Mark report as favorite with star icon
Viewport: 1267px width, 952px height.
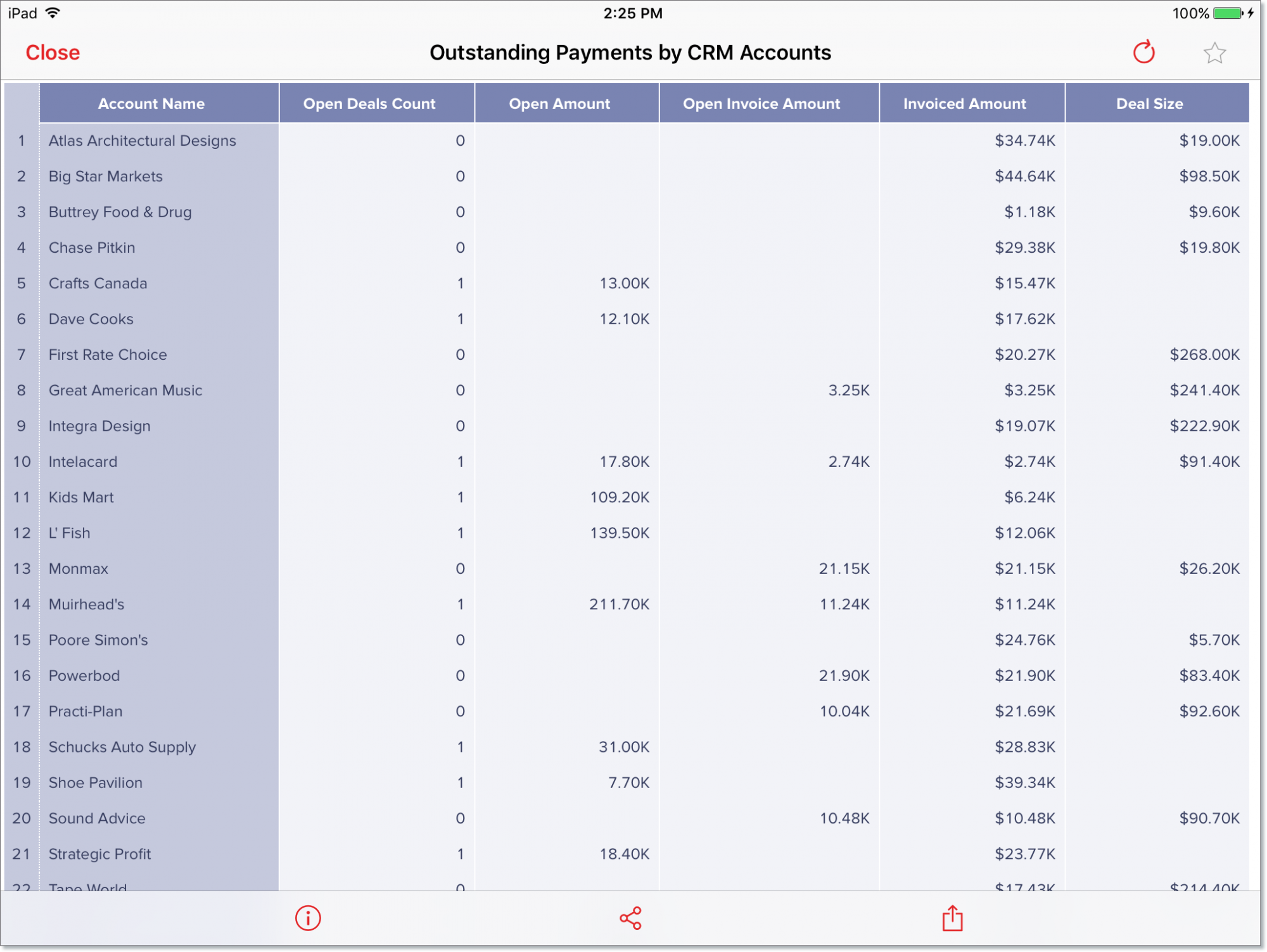coord(1214,53)
